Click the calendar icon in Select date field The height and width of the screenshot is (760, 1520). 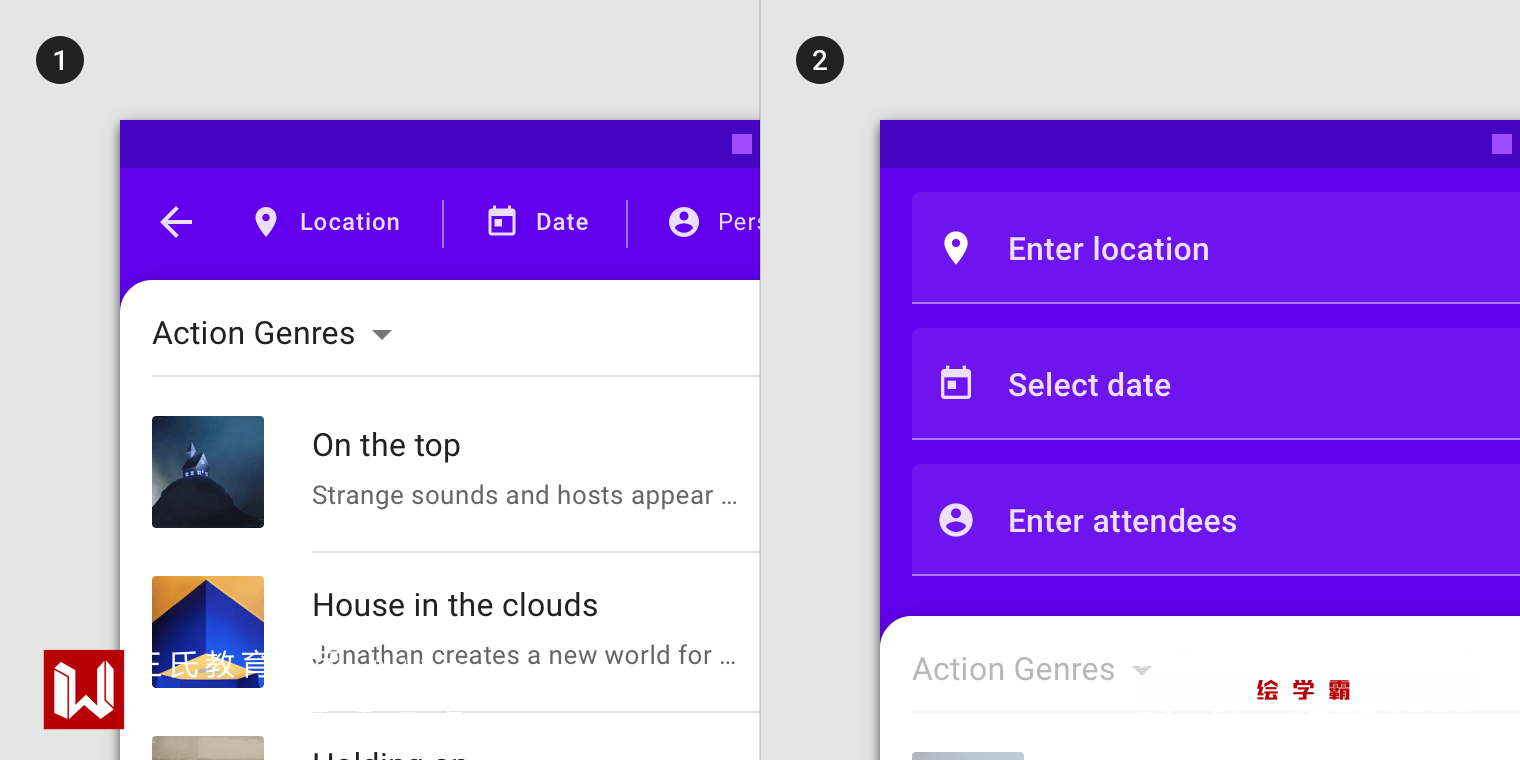click(956, 384)
